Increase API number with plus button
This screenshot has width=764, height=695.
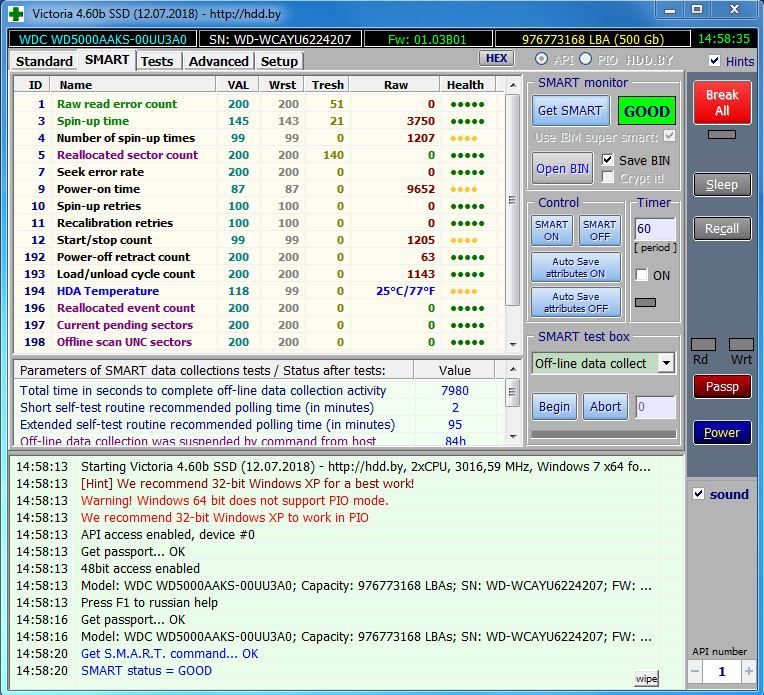(x=748, y=671)
